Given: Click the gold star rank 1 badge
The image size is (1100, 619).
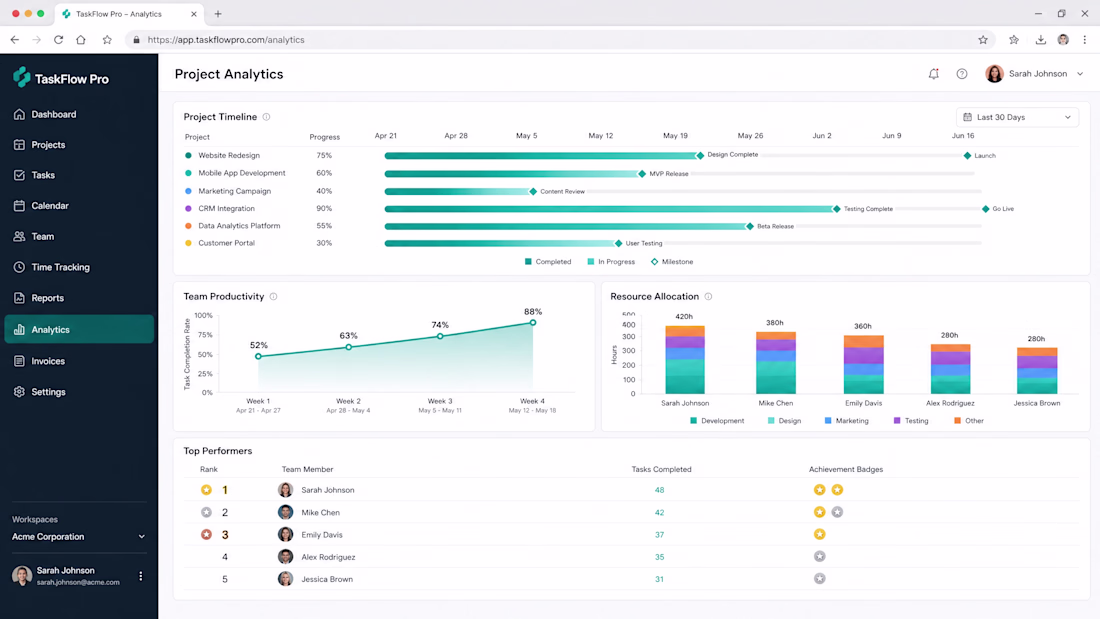Looking at the screenshot, I should (206, 490).
